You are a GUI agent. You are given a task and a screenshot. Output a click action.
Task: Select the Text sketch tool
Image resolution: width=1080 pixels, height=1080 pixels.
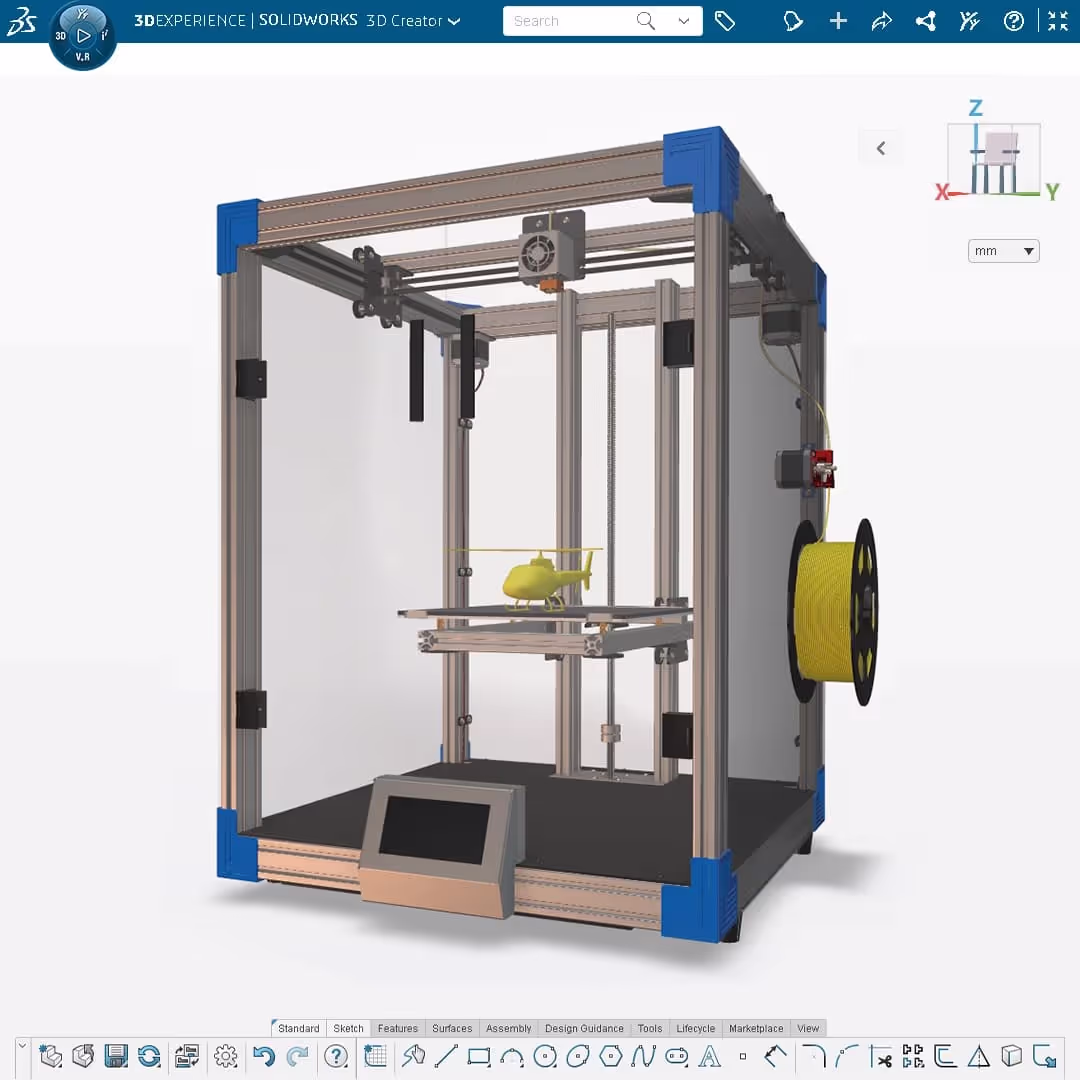[709, 1056]
